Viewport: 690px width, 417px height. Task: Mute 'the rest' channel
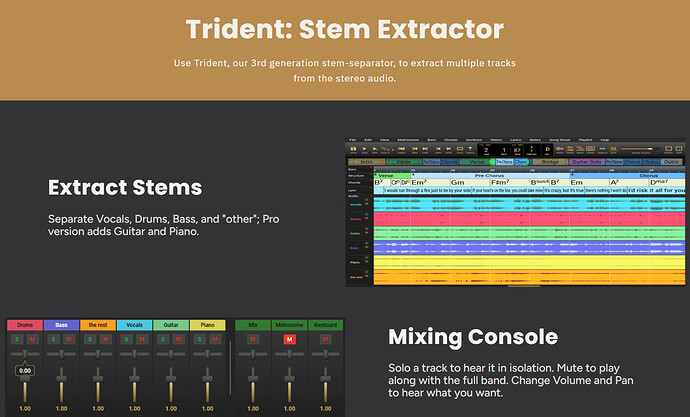tap(106, 339)
